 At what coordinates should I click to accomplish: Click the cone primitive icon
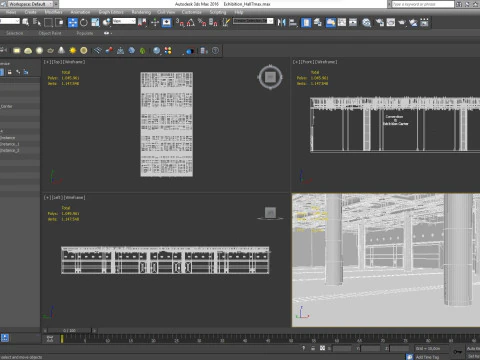pyautogui.click(x=61, y=51)
